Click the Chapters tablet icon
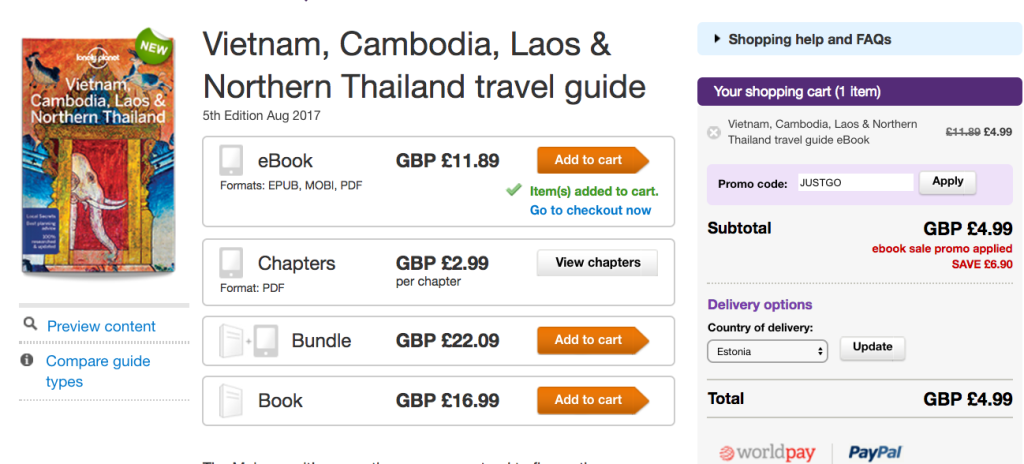Image resolution: width=1024 pixels, height=464 pixels. pyautogui.click(x=231, y=264)
